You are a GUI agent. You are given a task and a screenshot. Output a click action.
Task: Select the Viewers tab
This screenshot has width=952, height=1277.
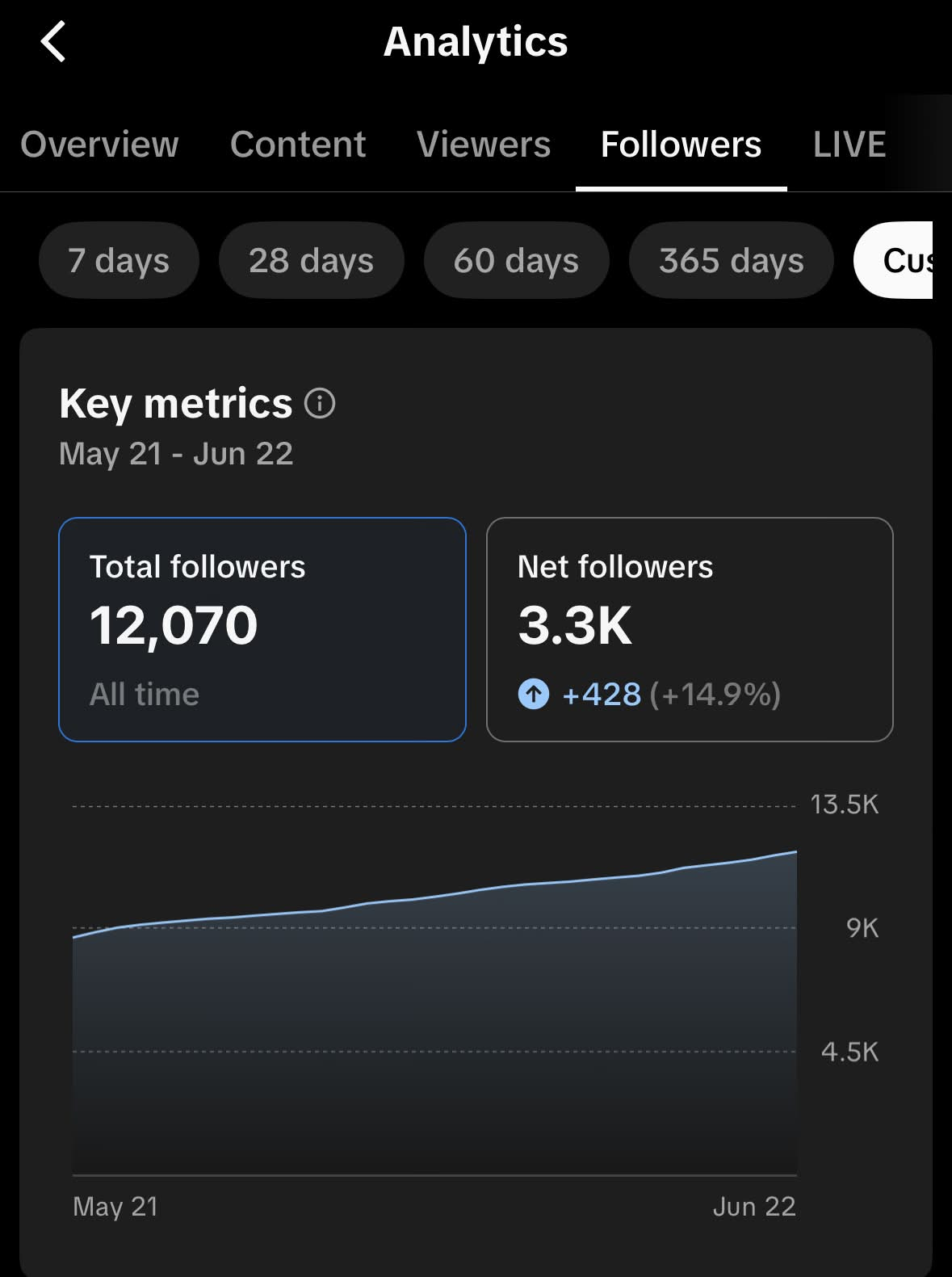tap(484, 145)
